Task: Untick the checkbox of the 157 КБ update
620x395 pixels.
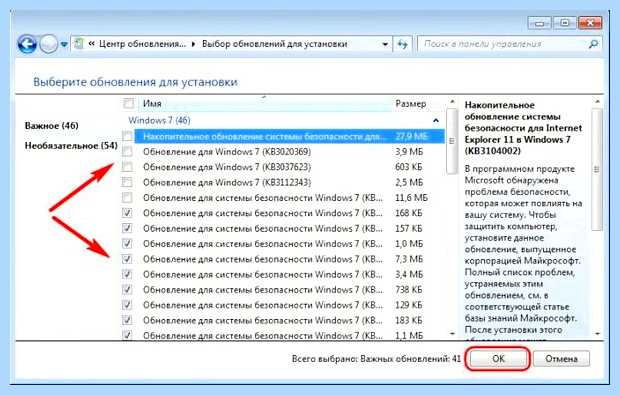Action: point(127,228)
